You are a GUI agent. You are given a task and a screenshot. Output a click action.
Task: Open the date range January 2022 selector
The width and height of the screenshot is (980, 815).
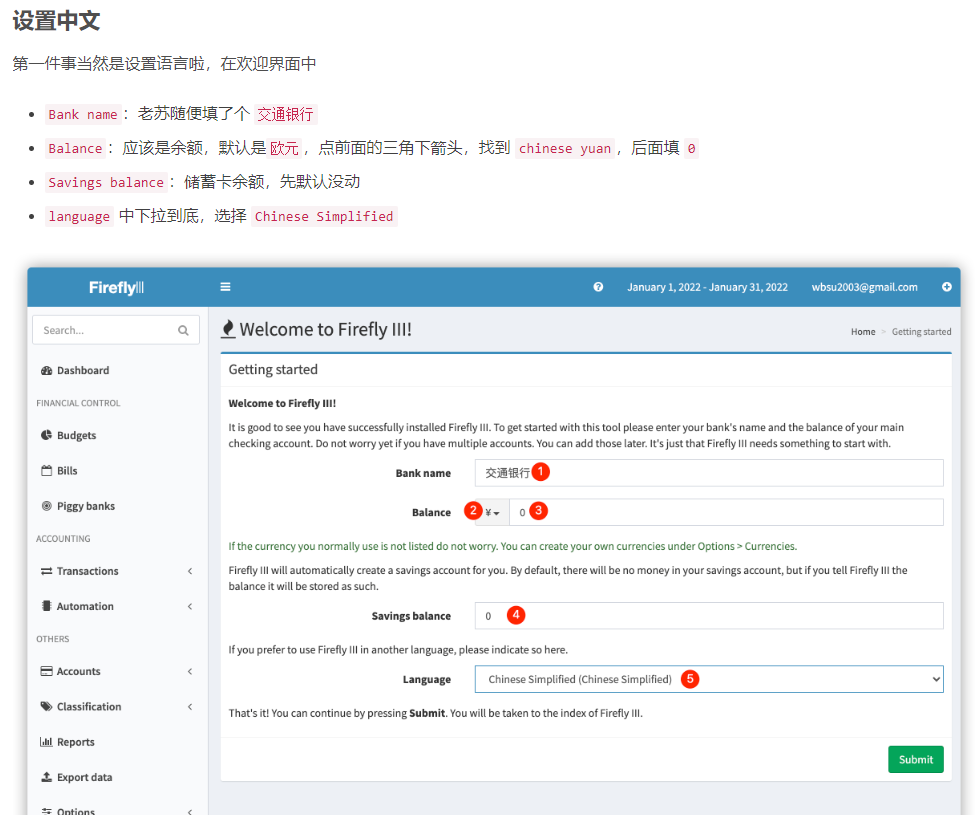(708, 287)
